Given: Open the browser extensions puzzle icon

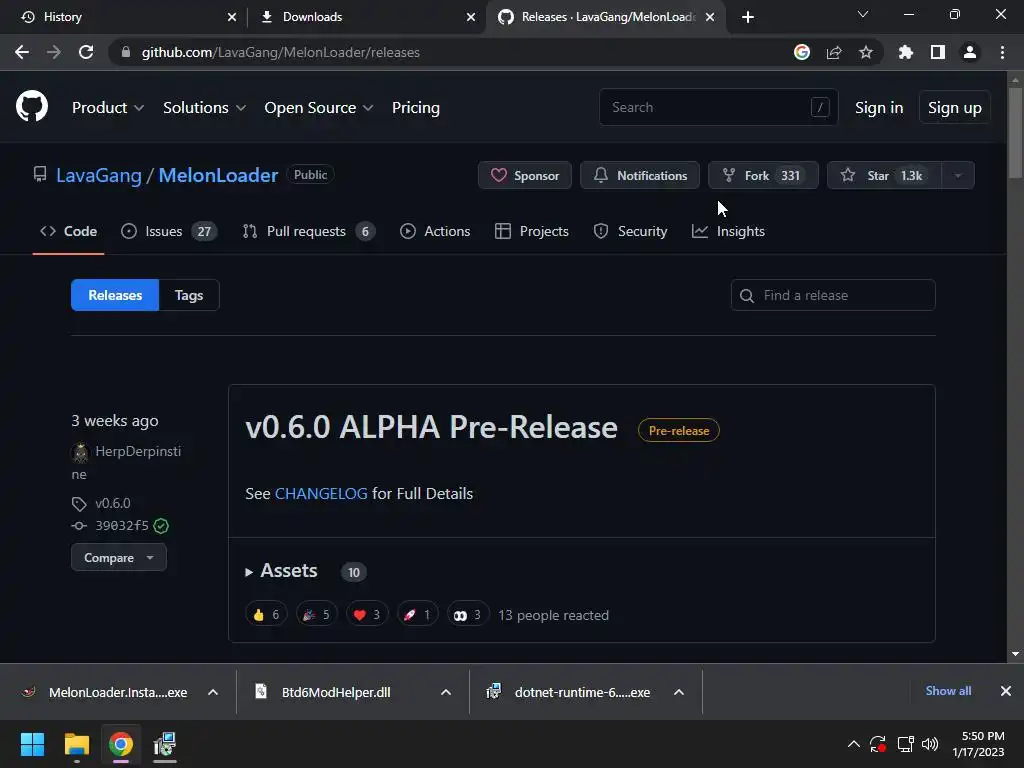Looking at the screenshot, I should 906,52.
